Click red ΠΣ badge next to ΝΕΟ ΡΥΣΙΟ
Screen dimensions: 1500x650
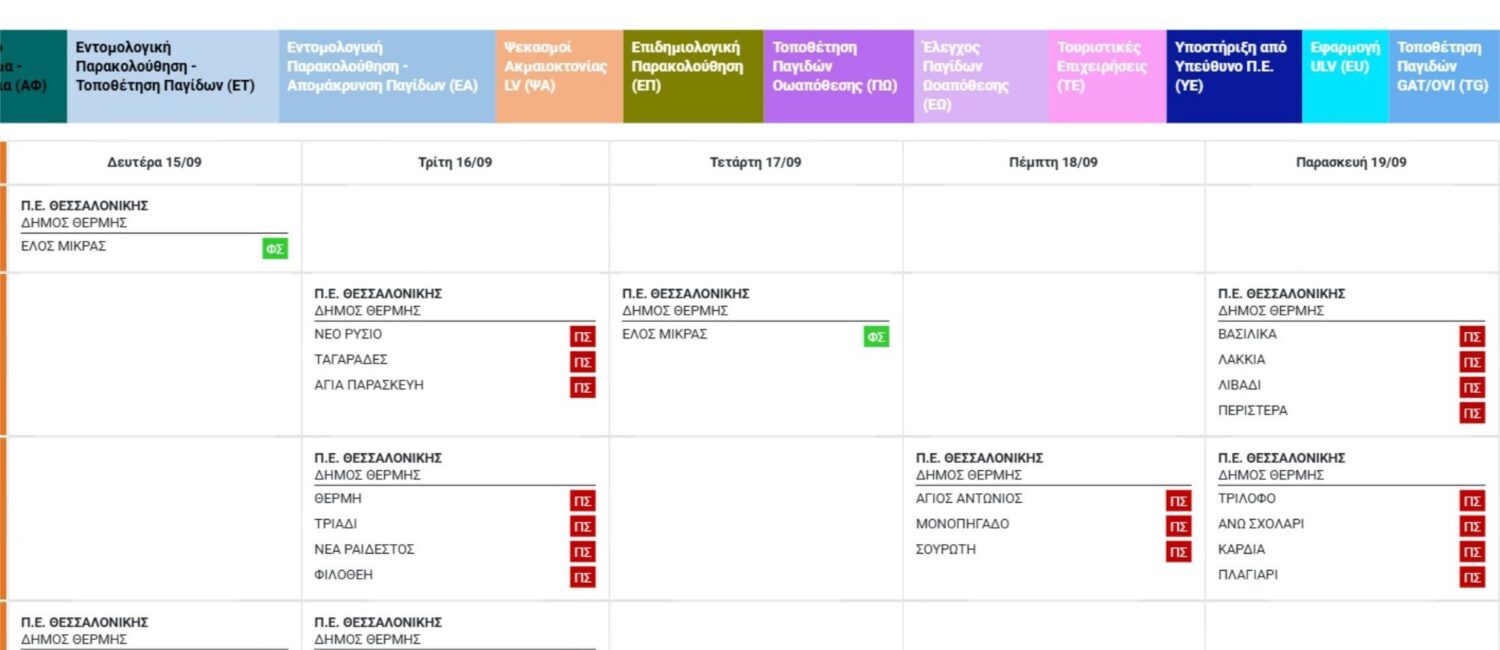coord(583,337)
